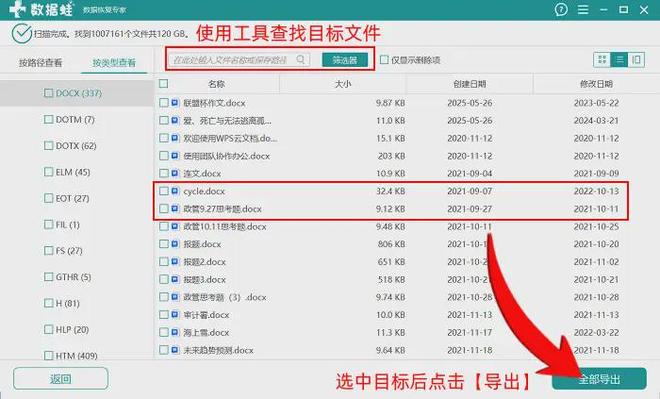Open the hamburger menu in title bar
Viewport: 660px width, 399px height.
pos(583,9)
